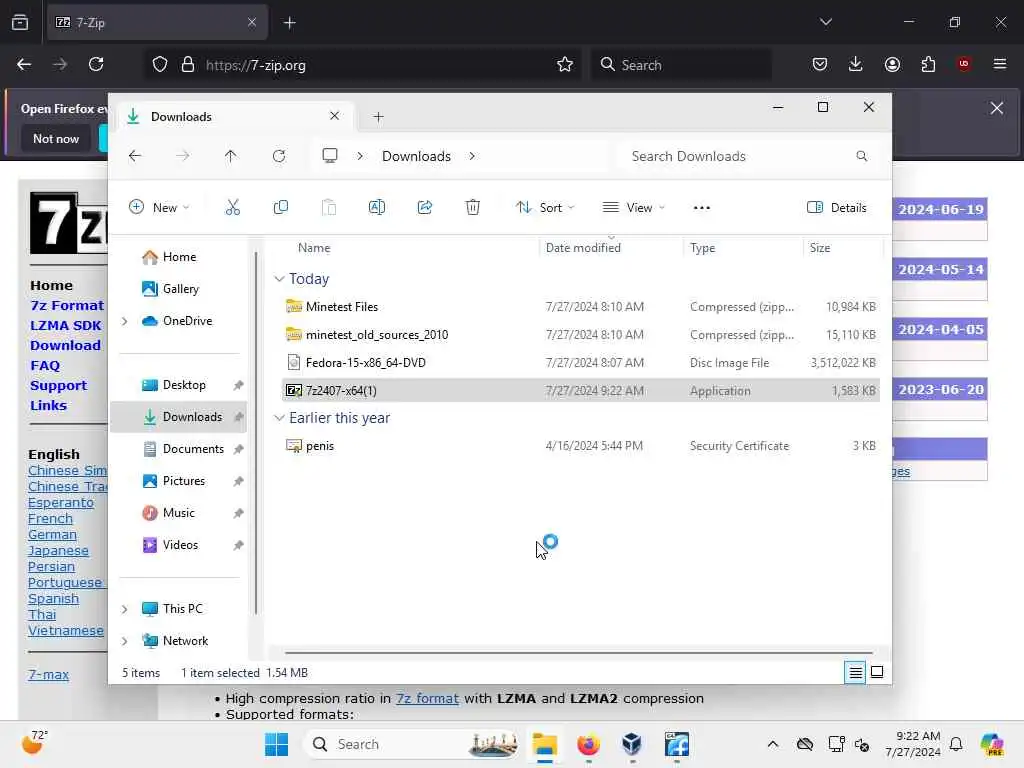Select the Fedora-15-x86_64-DVD disc image
The width and height of the screenshot is (1024, 768).
pos(581,362)
